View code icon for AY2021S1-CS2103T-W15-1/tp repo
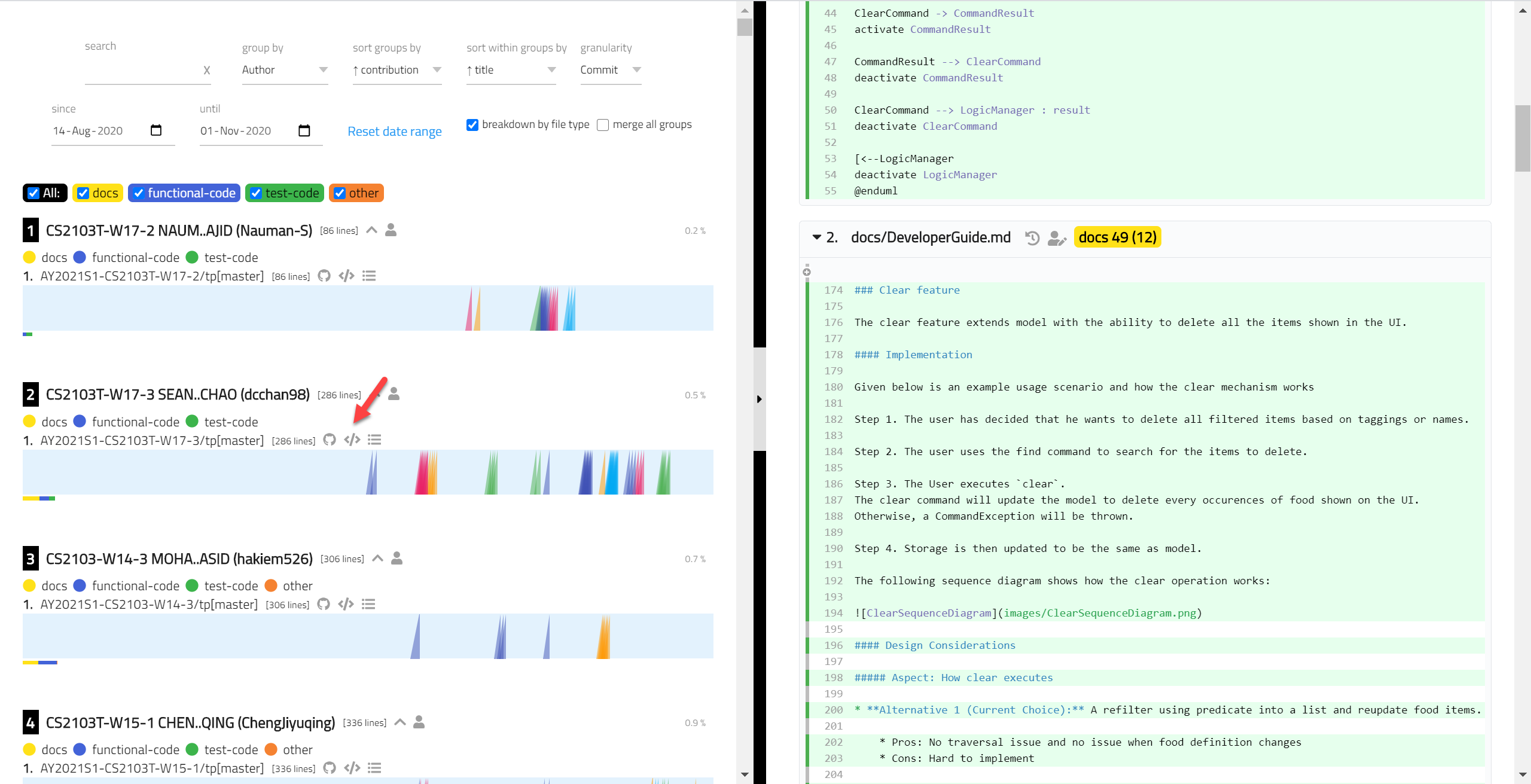This screenshot has height=784, width=1531. (x=352, y=768)
